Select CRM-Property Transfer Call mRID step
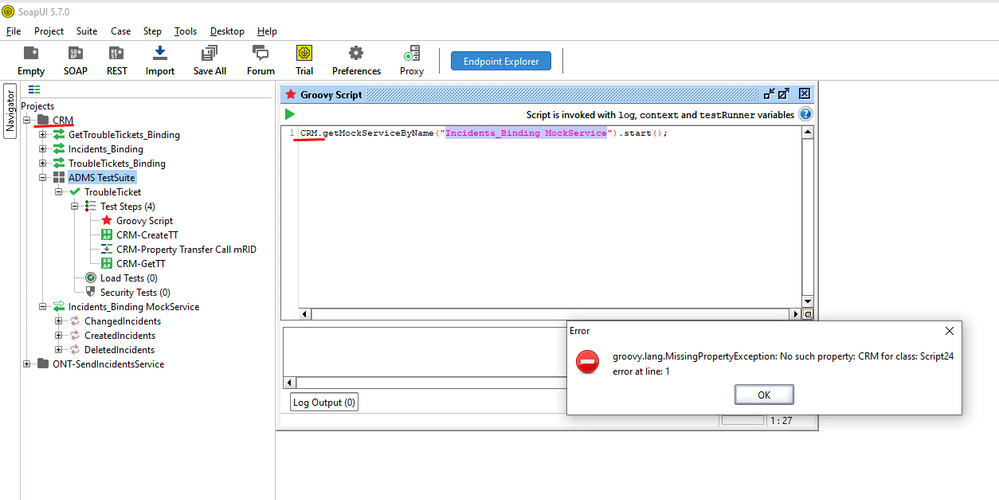 pyautogui.click(x=186, y=250)
